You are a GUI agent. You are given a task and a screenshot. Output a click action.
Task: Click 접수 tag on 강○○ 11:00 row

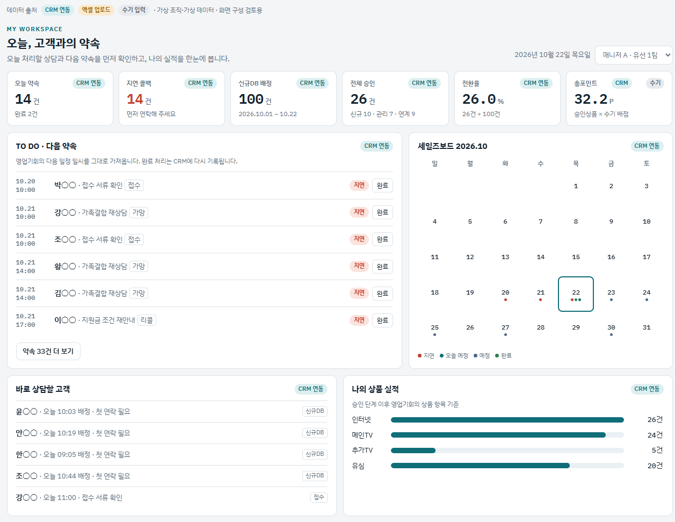pyautogui.click(x=319, y=497)
